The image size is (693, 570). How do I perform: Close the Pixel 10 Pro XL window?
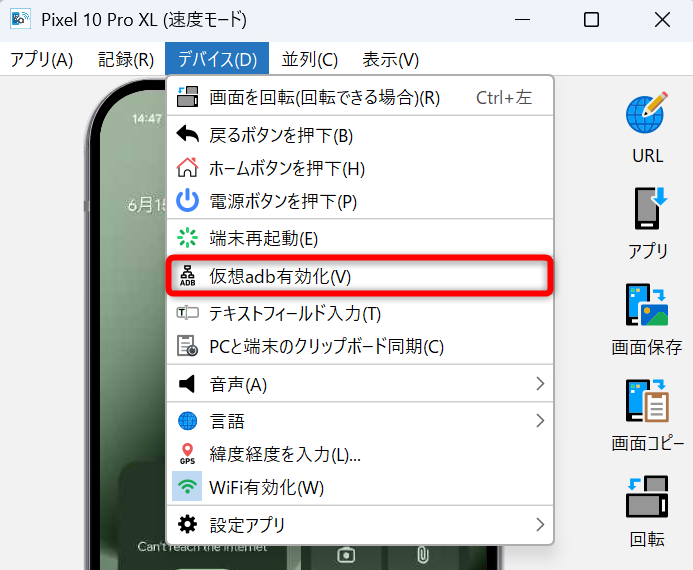click(662, 19)
